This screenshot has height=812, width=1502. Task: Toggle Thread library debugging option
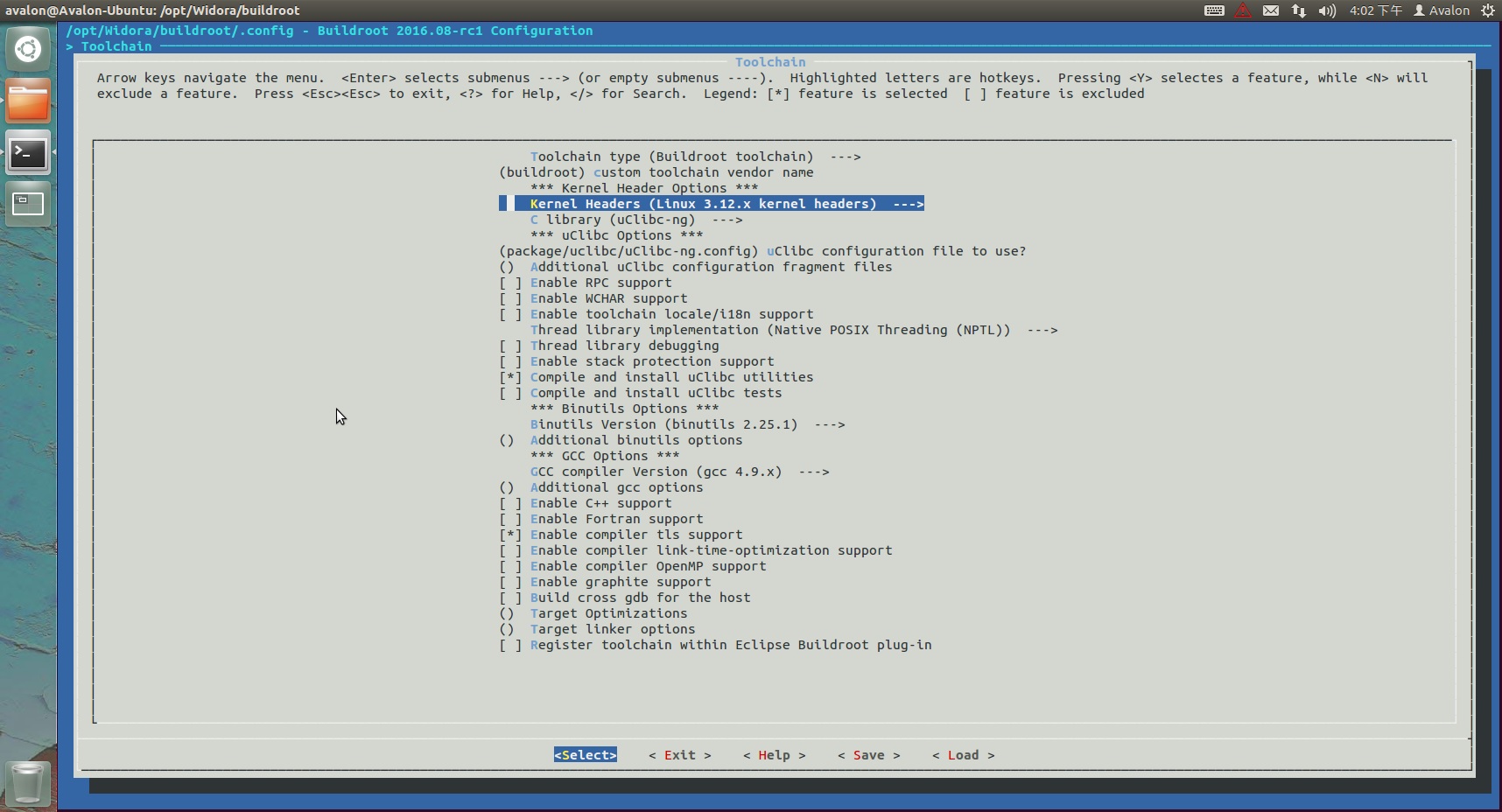coord(609,346)
